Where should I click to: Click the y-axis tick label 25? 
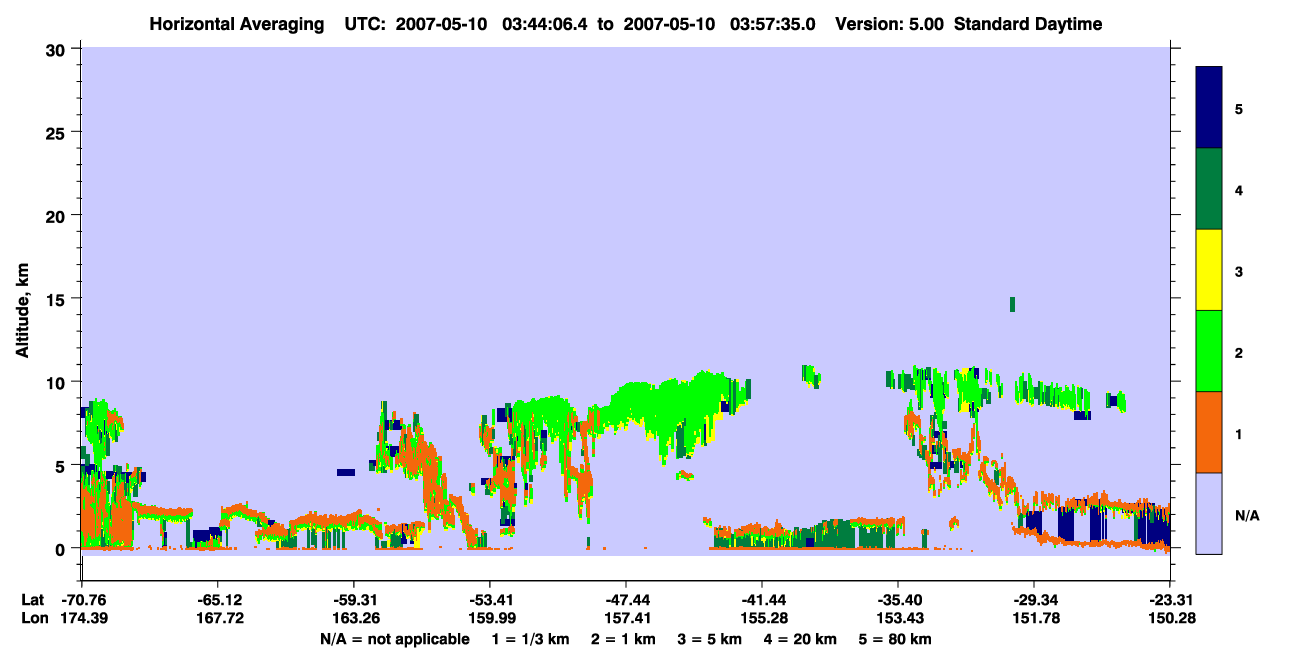coord(57,132)
